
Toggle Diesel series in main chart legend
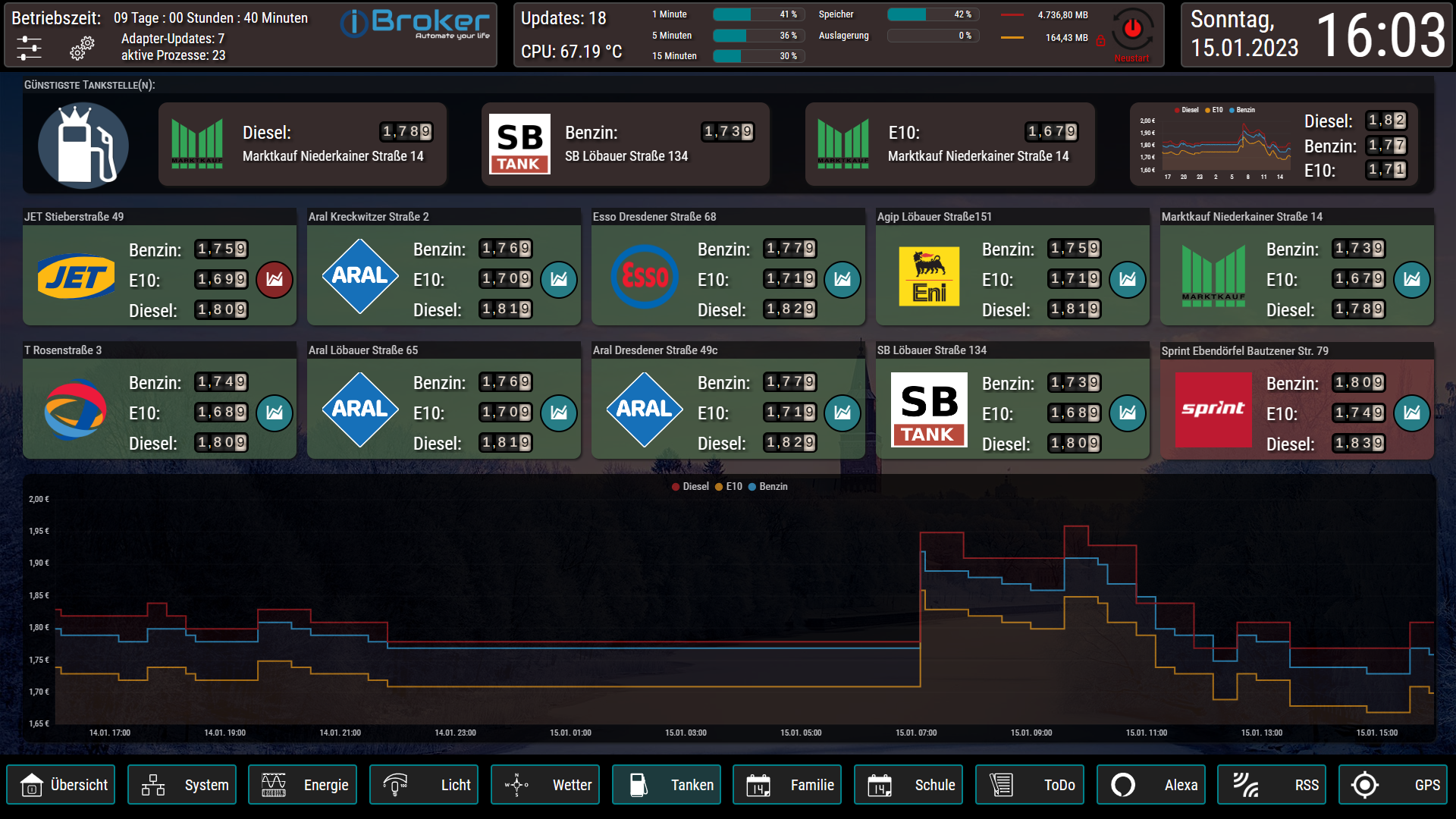coord(690,487)
